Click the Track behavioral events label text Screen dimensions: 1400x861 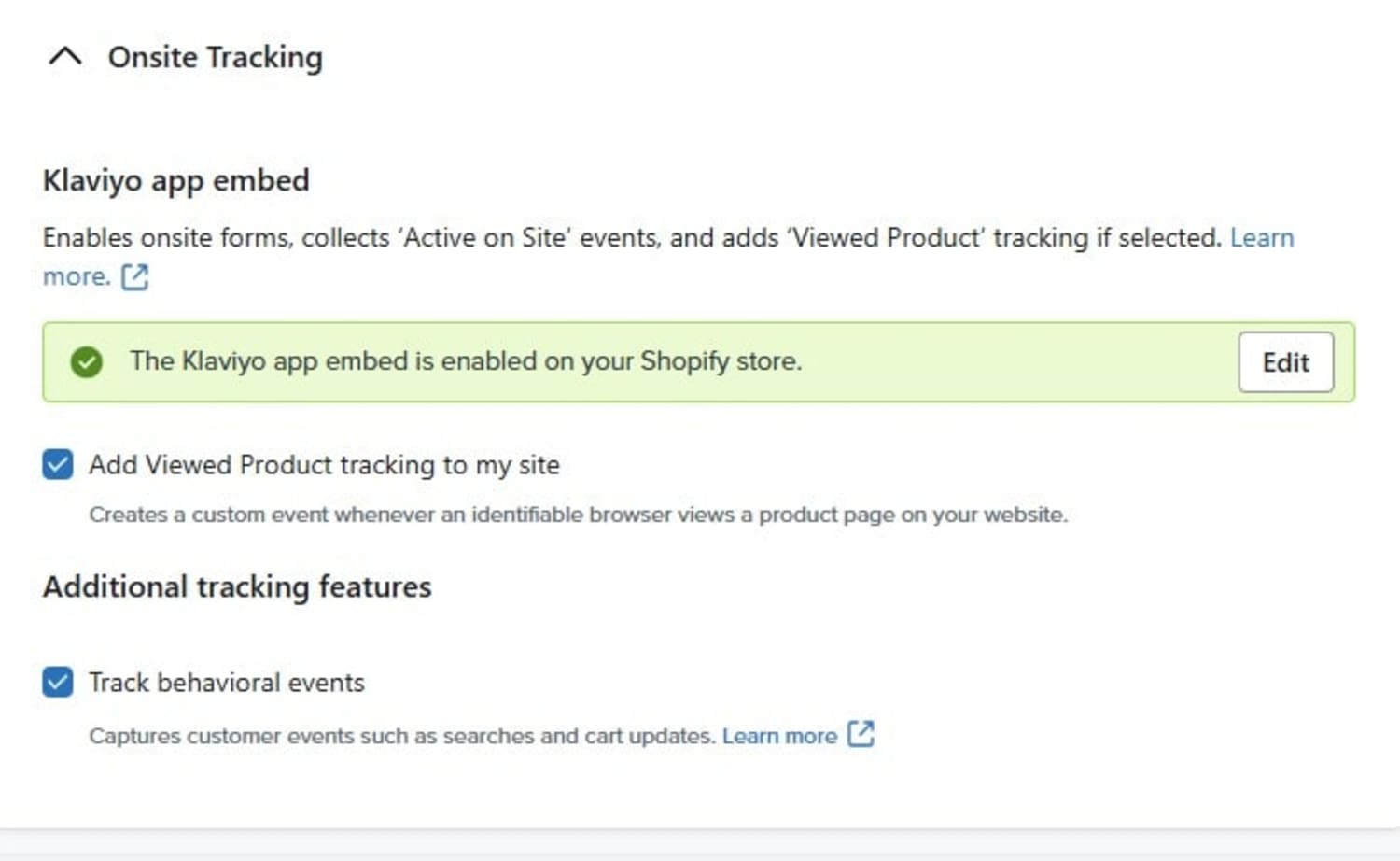pos(227,683)
